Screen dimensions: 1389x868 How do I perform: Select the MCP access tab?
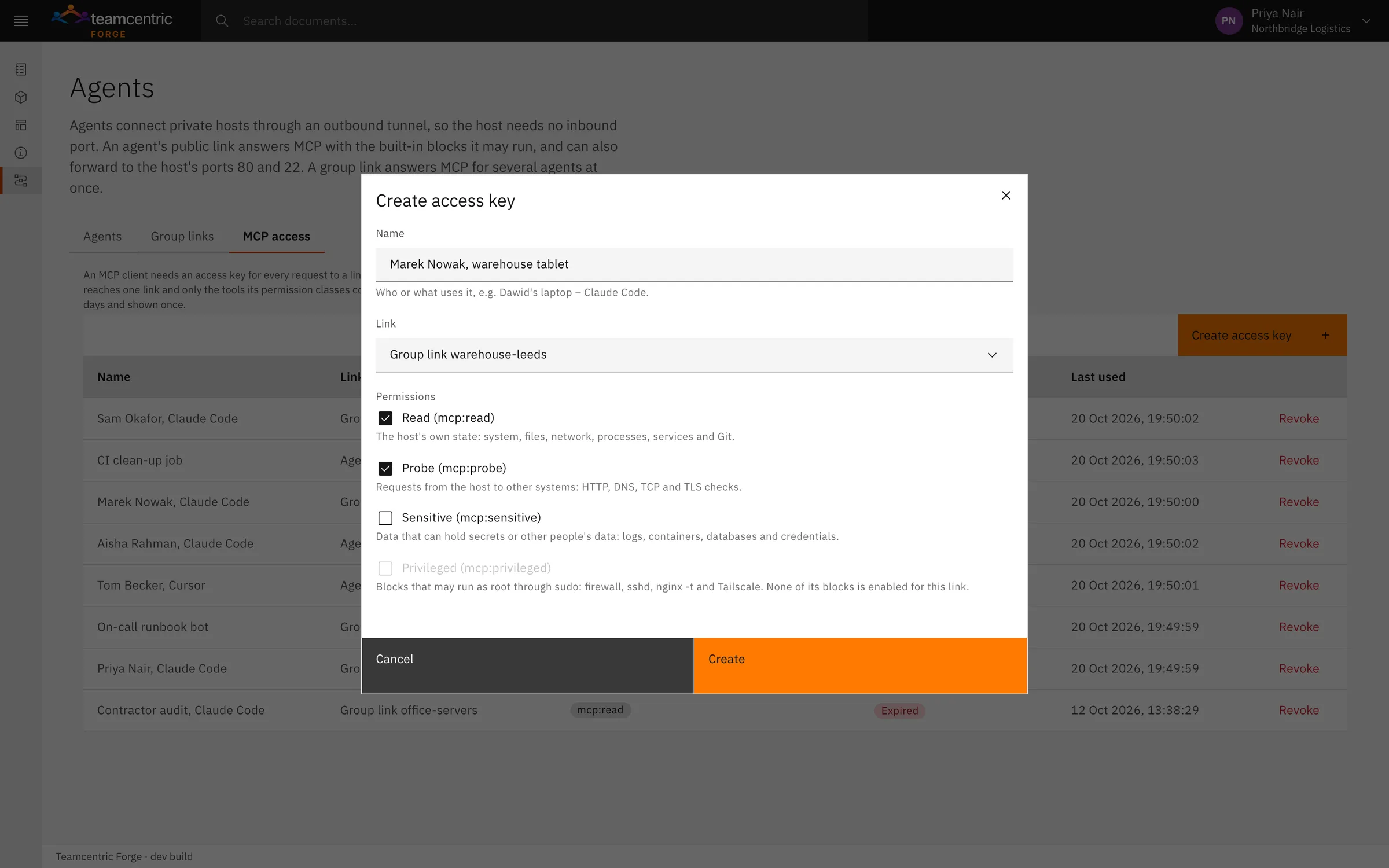pyautogui.click(x=277, y=236)
